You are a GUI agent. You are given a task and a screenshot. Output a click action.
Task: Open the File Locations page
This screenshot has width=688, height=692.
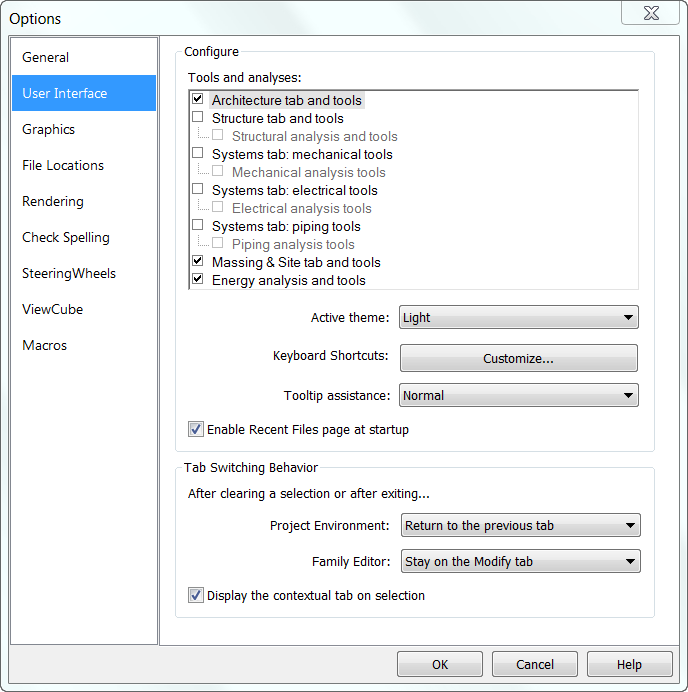84,165
